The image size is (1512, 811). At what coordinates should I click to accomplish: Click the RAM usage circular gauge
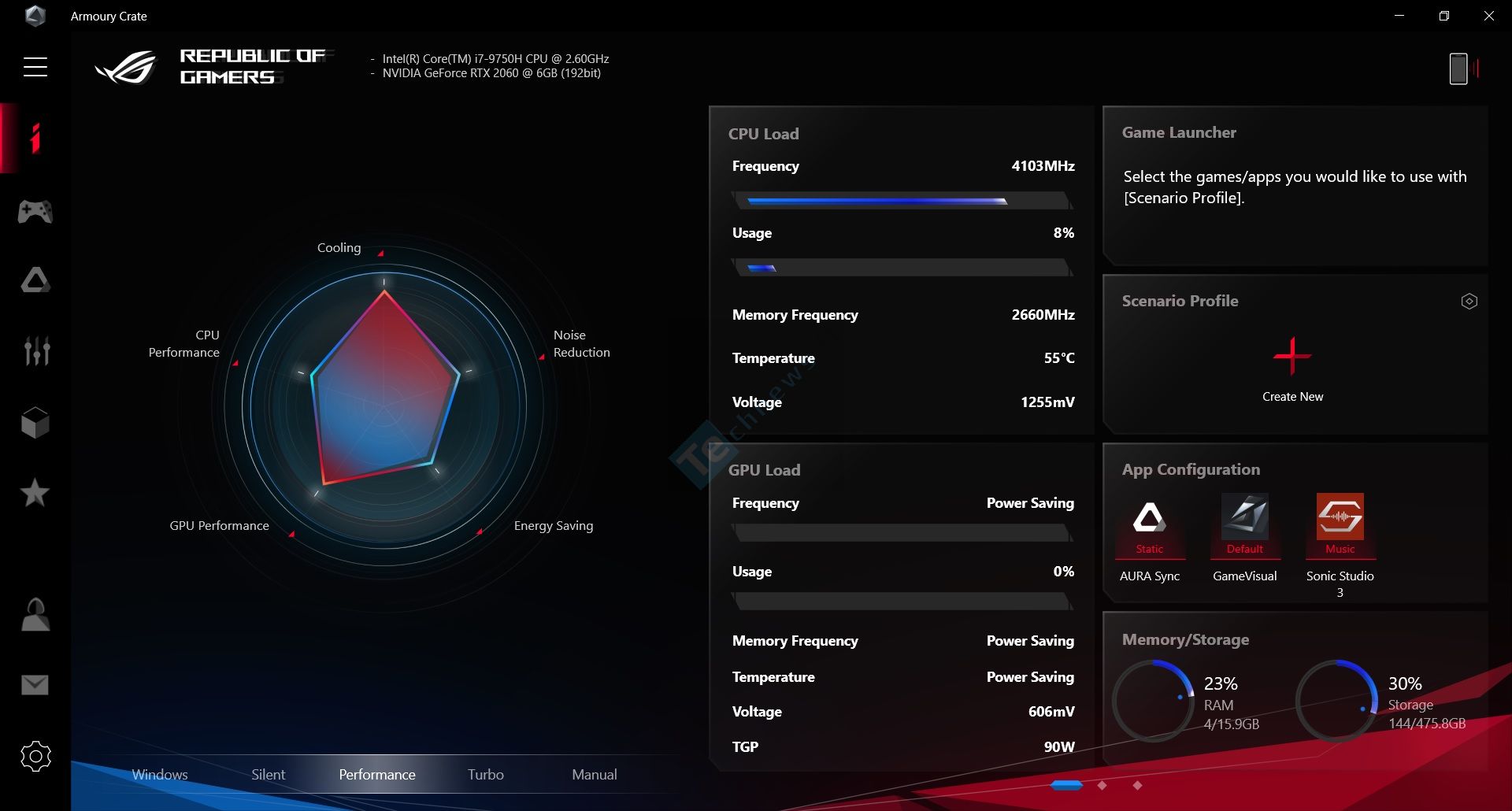click(1154, 701)
